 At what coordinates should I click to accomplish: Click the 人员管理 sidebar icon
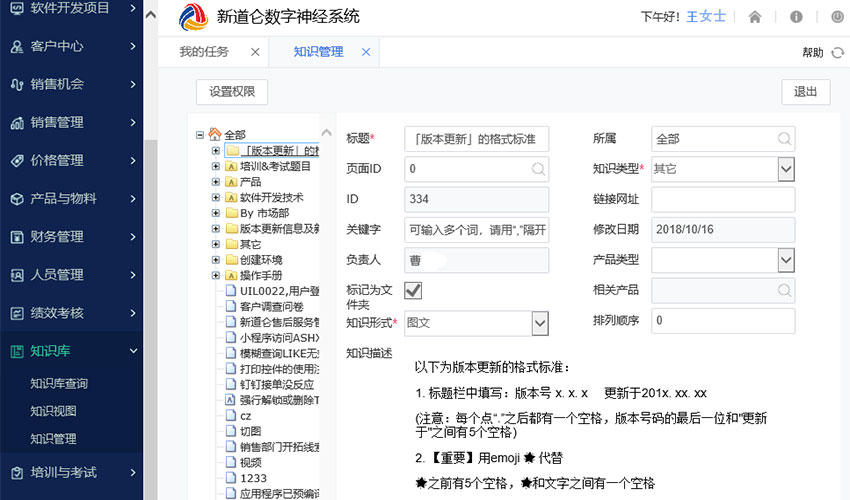point(17,275)
